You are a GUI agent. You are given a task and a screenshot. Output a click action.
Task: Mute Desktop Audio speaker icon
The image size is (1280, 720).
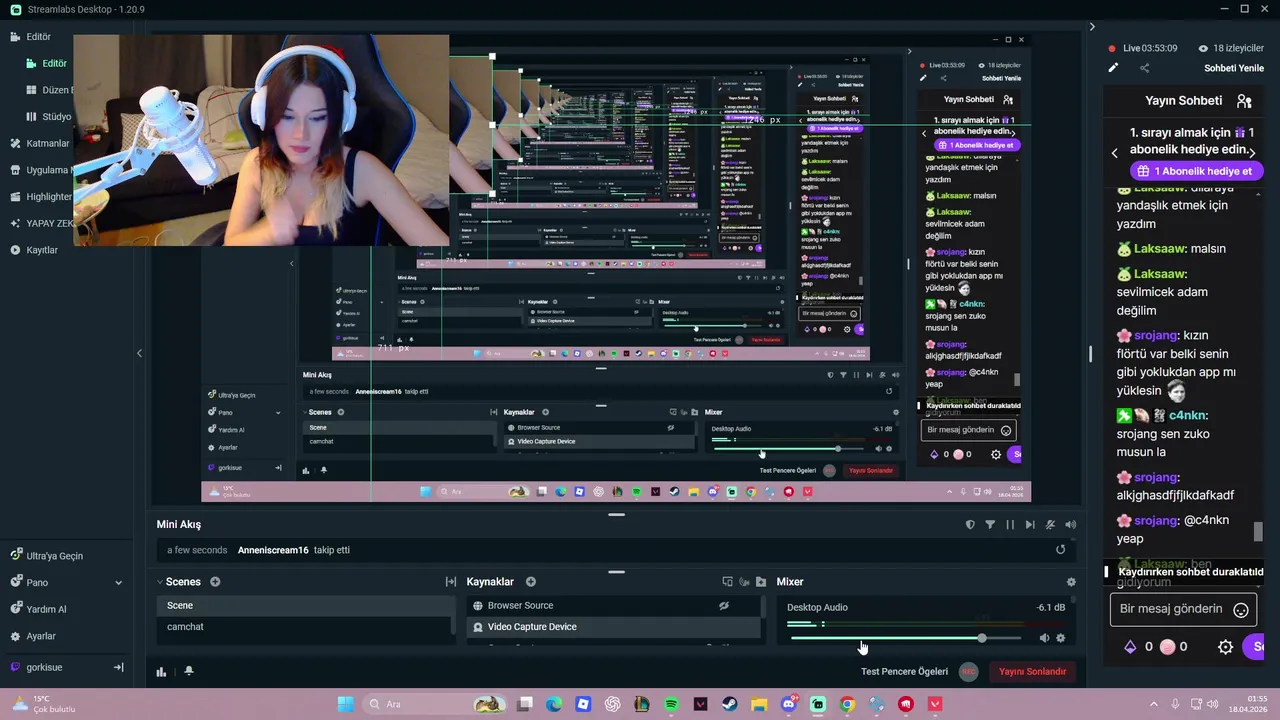(1044, 638)
